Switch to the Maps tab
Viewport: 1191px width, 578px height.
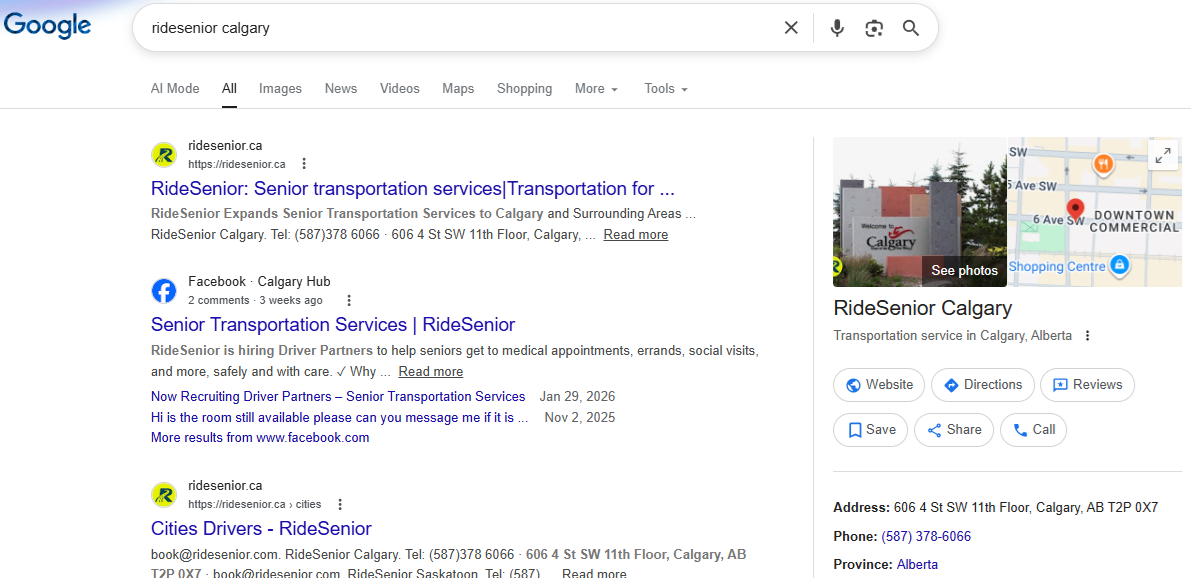click(458, 89)
